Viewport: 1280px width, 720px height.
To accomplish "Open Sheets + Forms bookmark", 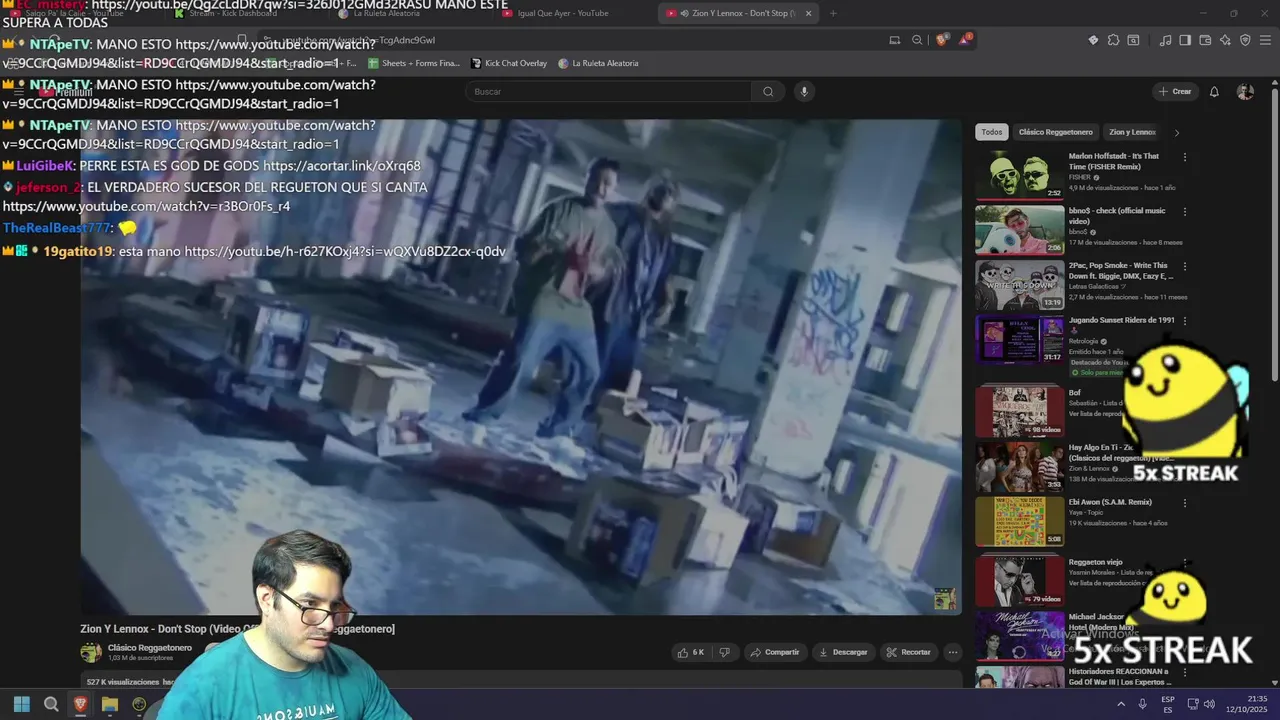I will coord(413,63).
